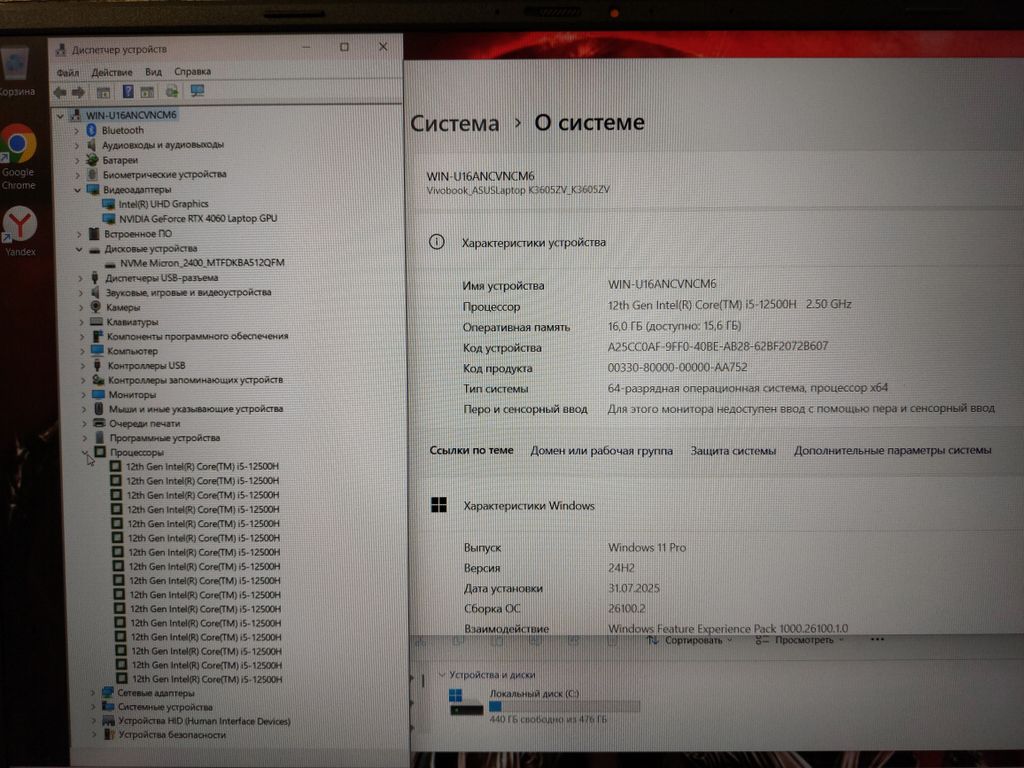Image resolution: width=1024 pixels, height=768 pixels.
Task: Click the Back arrow in Device Manager toolbar
Action: coord(59,92)
